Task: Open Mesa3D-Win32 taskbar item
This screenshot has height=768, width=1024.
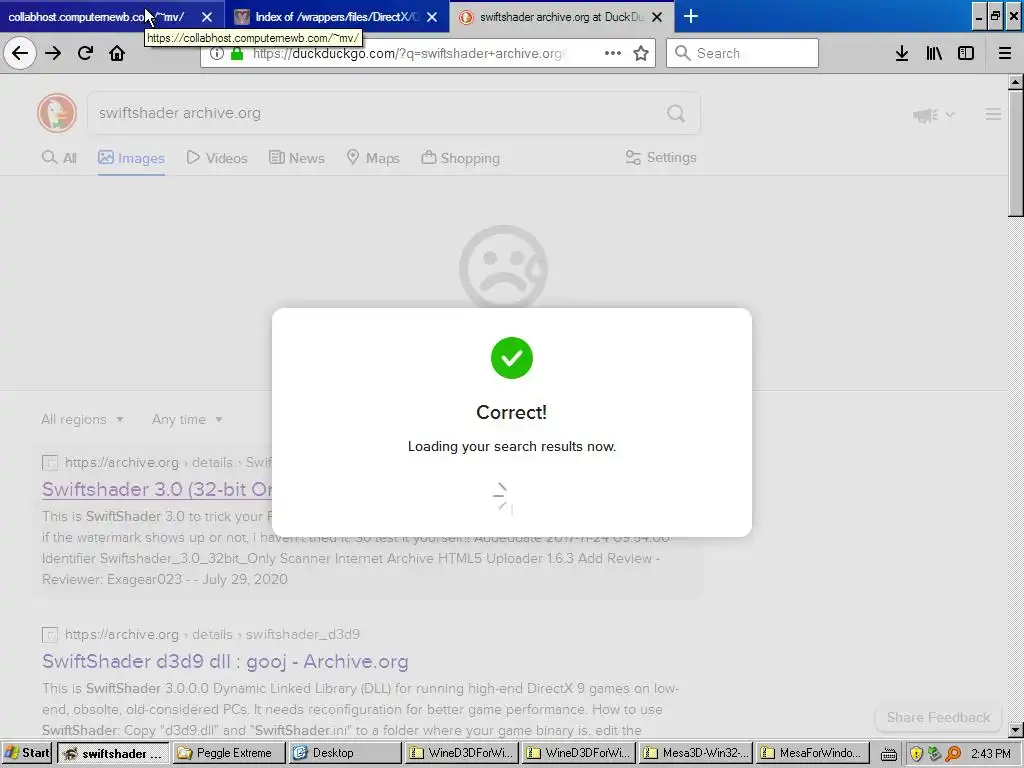Action: coord(696,753)
